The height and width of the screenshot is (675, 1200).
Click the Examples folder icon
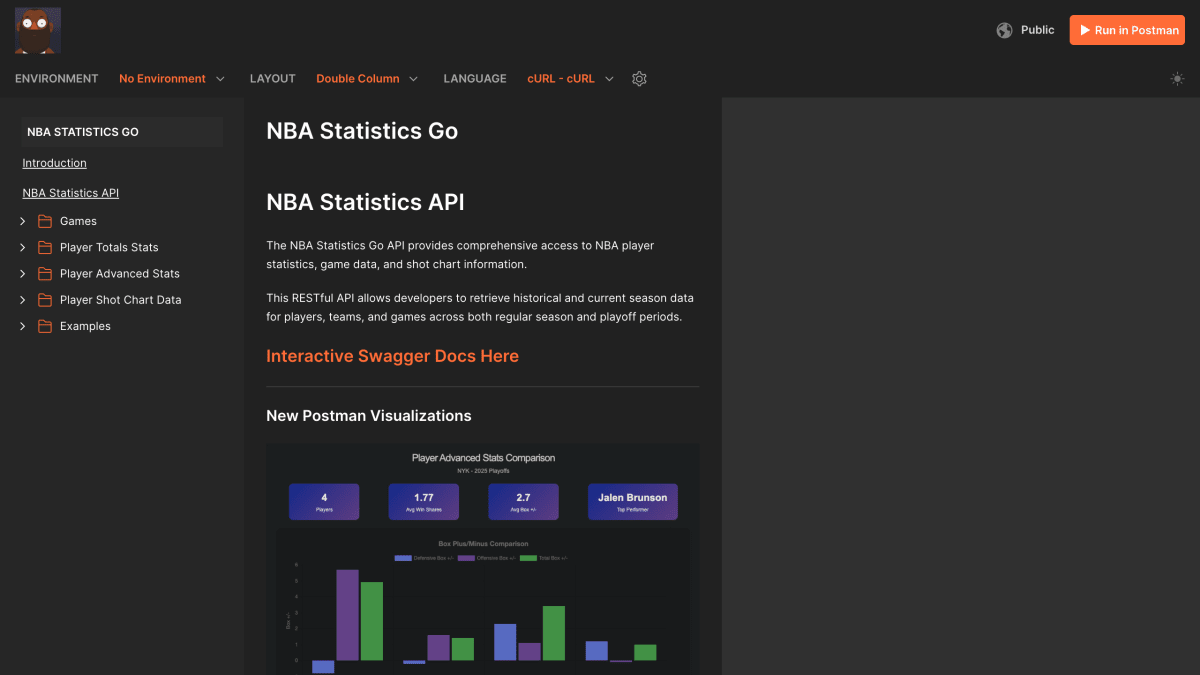45,326
